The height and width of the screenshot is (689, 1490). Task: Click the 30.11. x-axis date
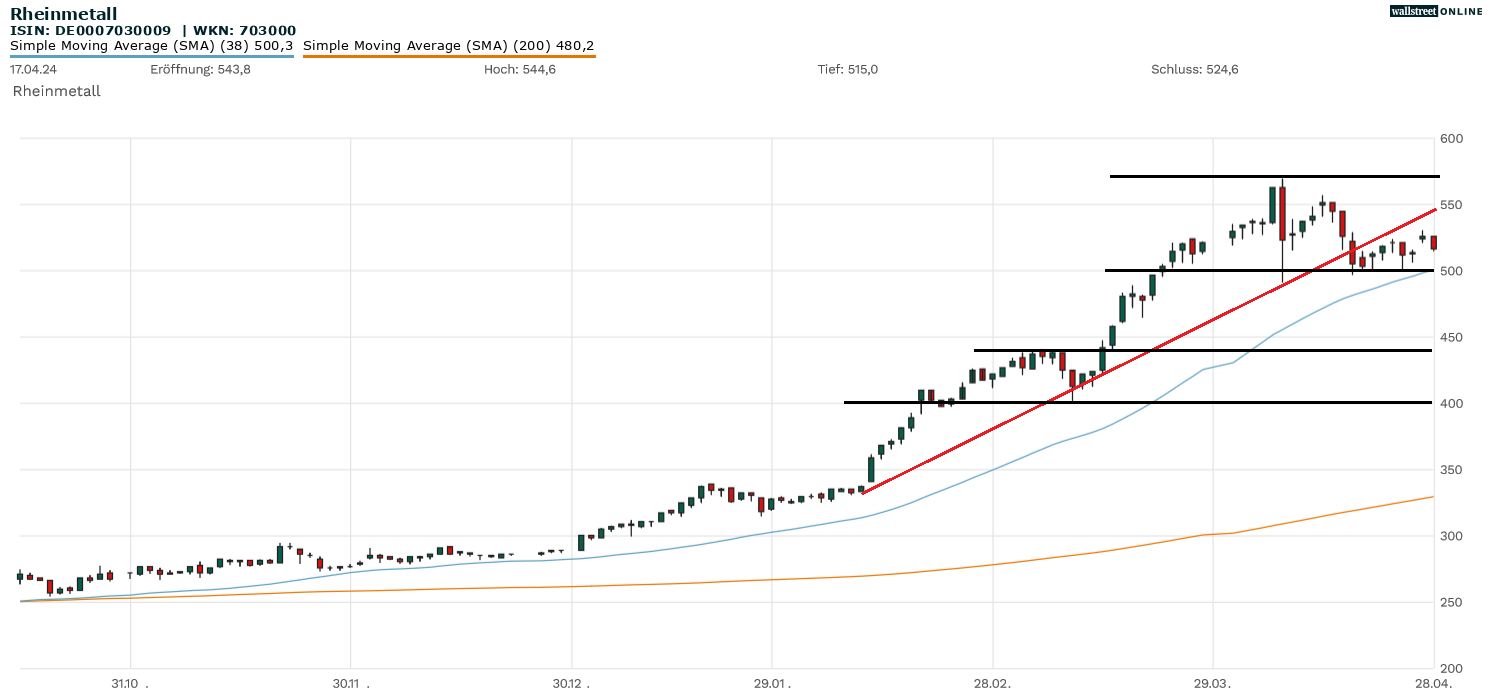point(351,683)
